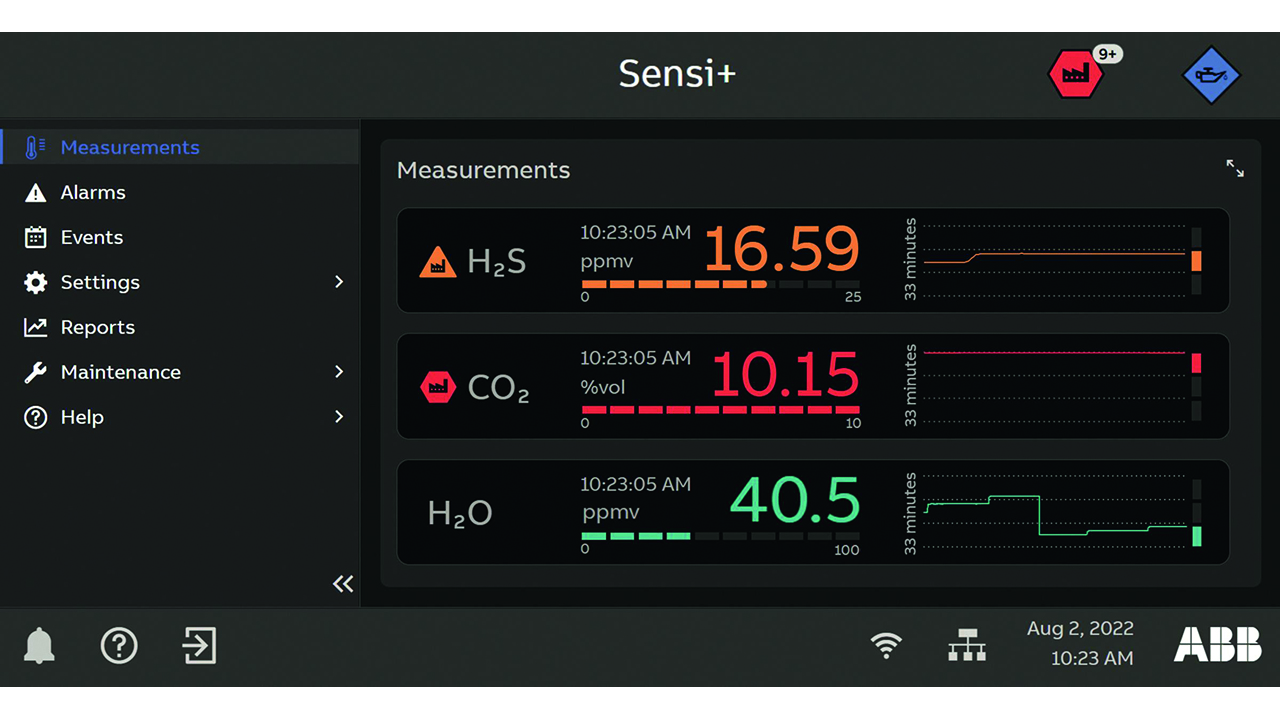Open the Alarms menu item
This screenshot has width=1280, height=720.
180,192
